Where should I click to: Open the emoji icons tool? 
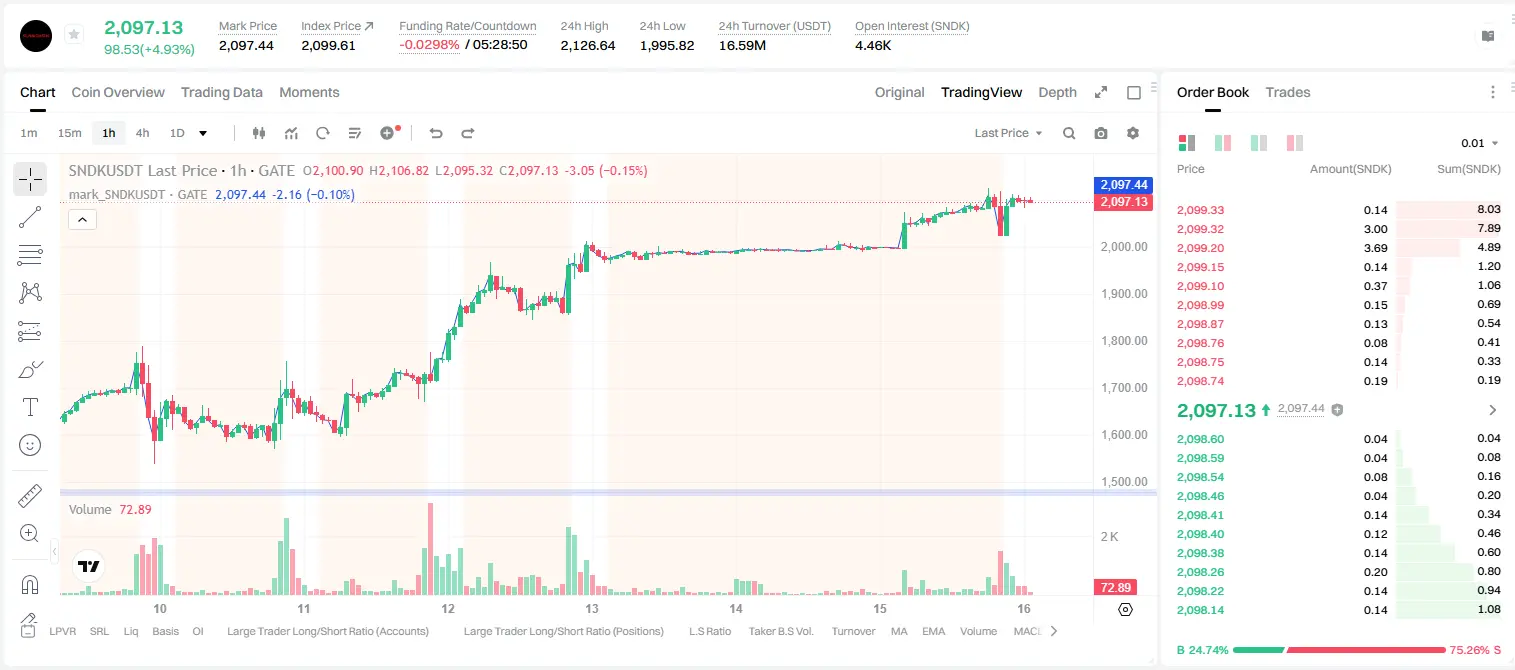tap(30, 445)
